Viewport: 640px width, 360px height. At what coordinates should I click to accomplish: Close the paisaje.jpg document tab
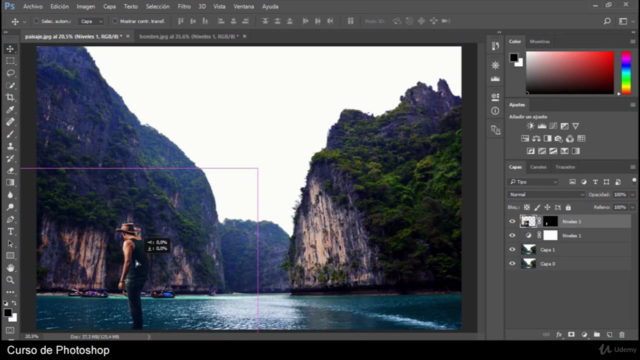128,36
